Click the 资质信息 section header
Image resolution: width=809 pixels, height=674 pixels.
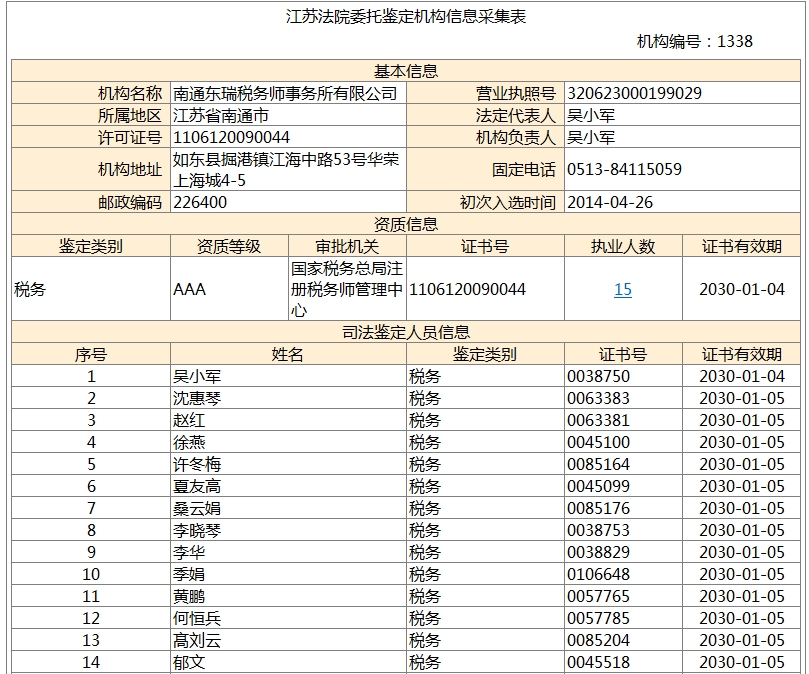click(x=406, y=224)
